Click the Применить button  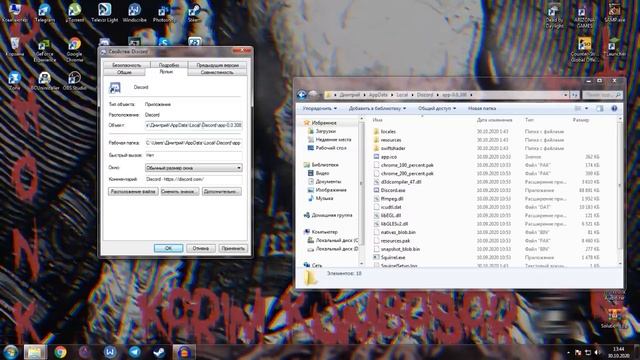click(233, 248)
